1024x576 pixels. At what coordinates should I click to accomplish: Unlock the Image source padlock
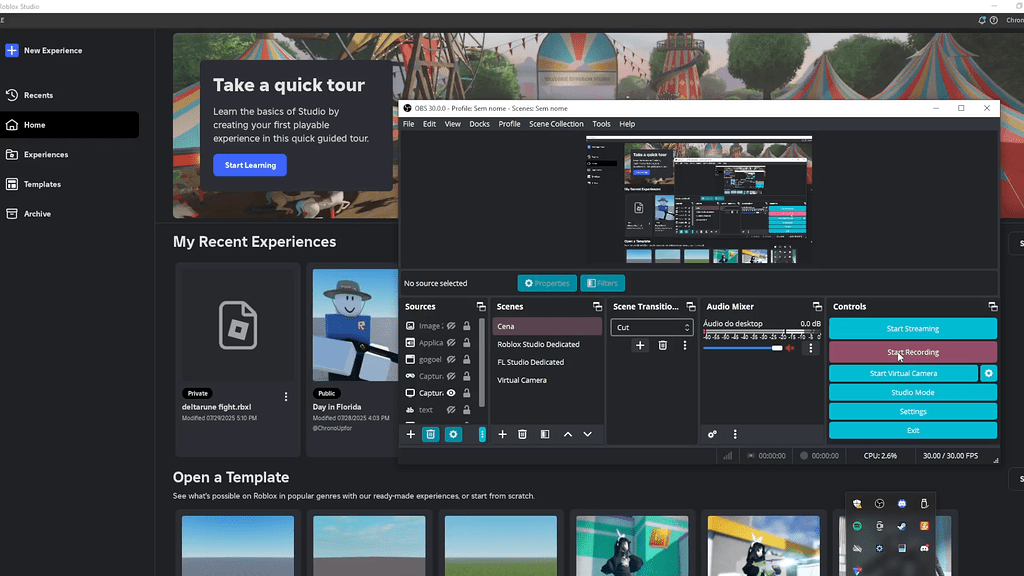(x=467, y=325)
